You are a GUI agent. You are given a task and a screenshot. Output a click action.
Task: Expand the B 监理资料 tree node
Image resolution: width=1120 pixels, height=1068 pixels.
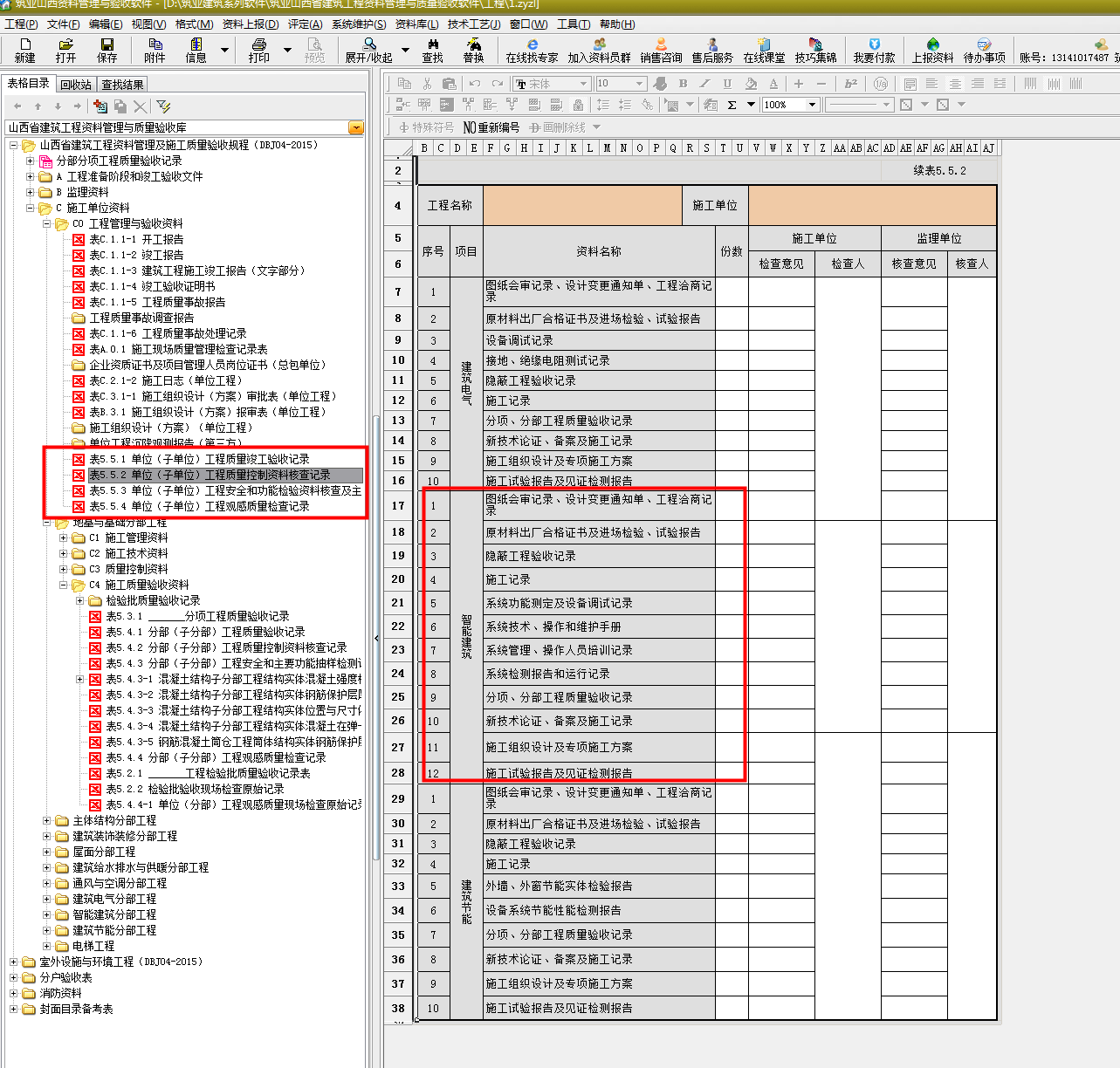(31, 192)
